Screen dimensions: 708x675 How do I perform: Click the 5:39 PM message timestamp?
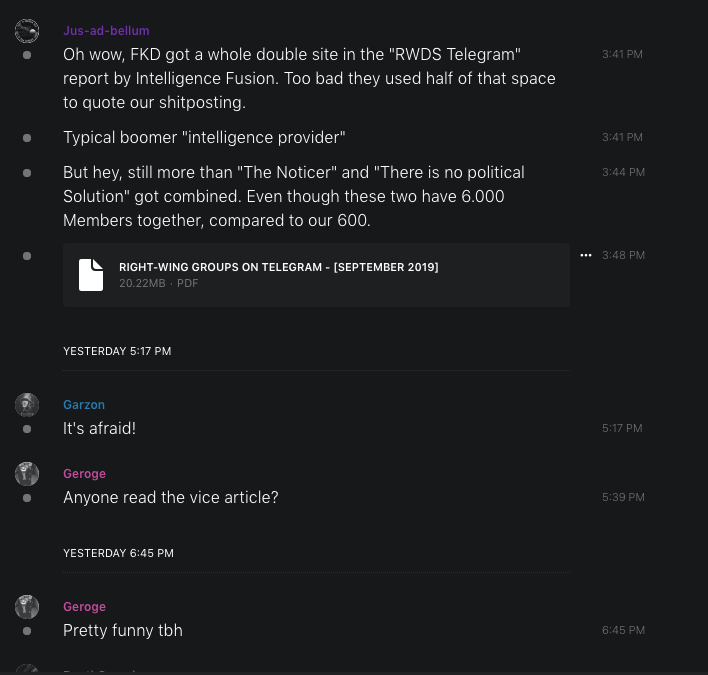point(623,497)
